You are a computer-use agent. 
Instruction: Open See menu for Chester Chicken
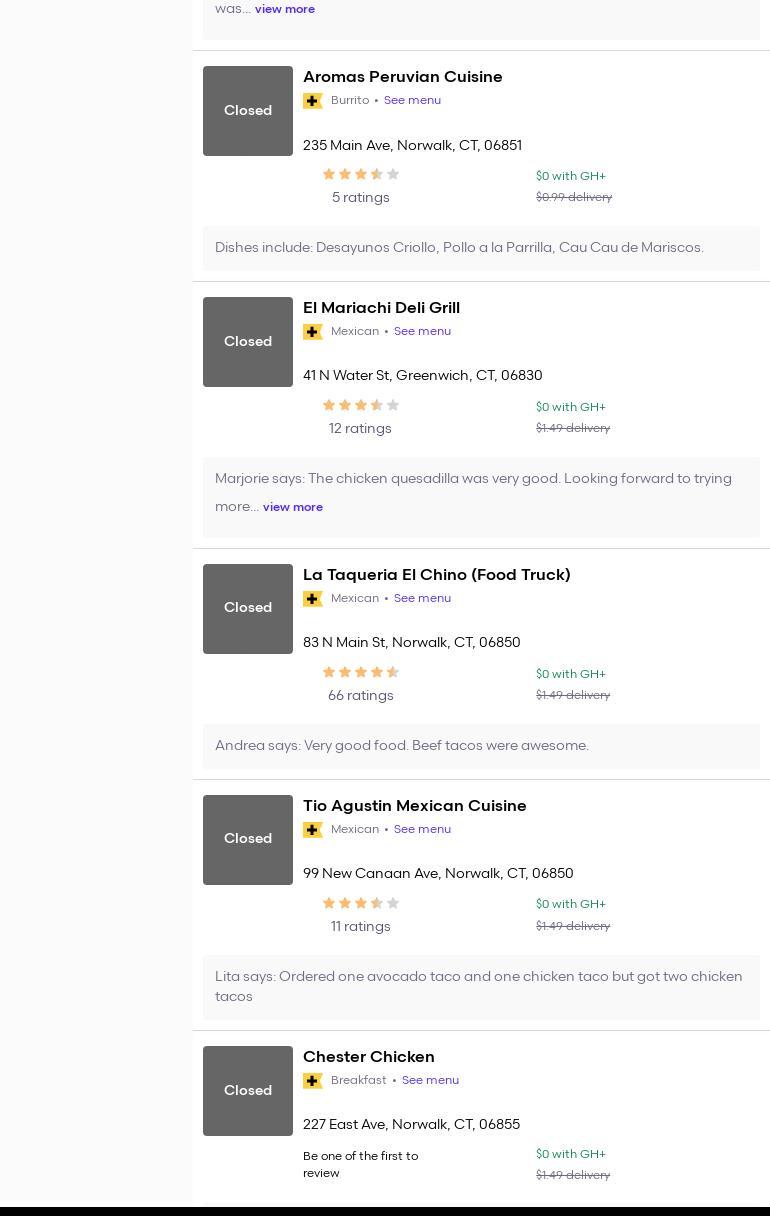tap(430, 1080)
